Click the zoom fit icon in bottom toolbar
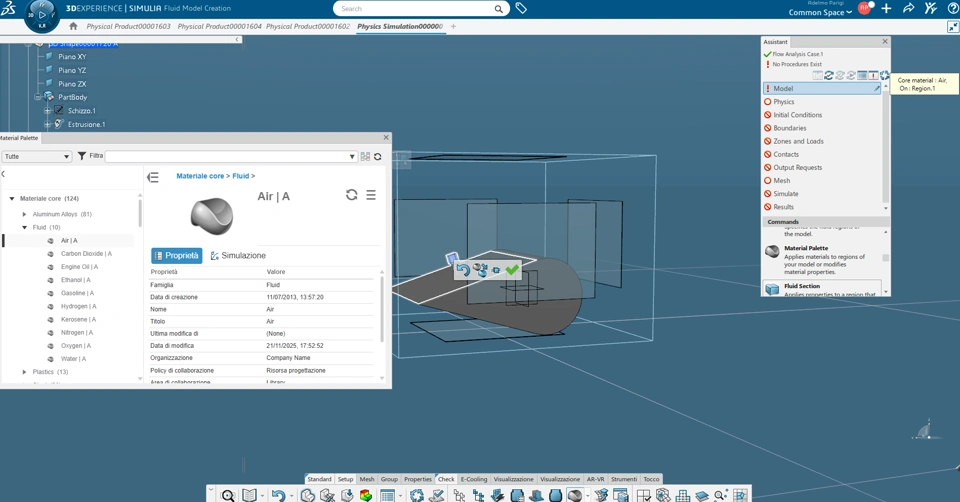Image resolution: width=960 pixels, height=502 pixels. 228,495
